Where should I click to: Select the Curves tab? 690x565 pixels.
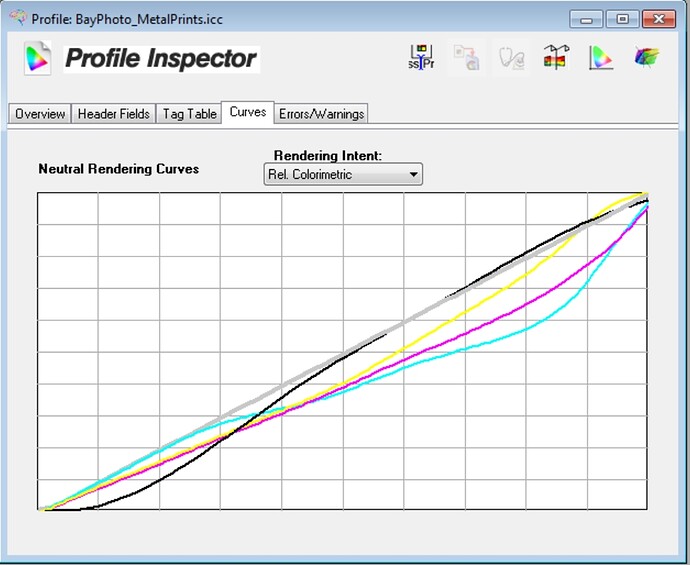point(247,112)
